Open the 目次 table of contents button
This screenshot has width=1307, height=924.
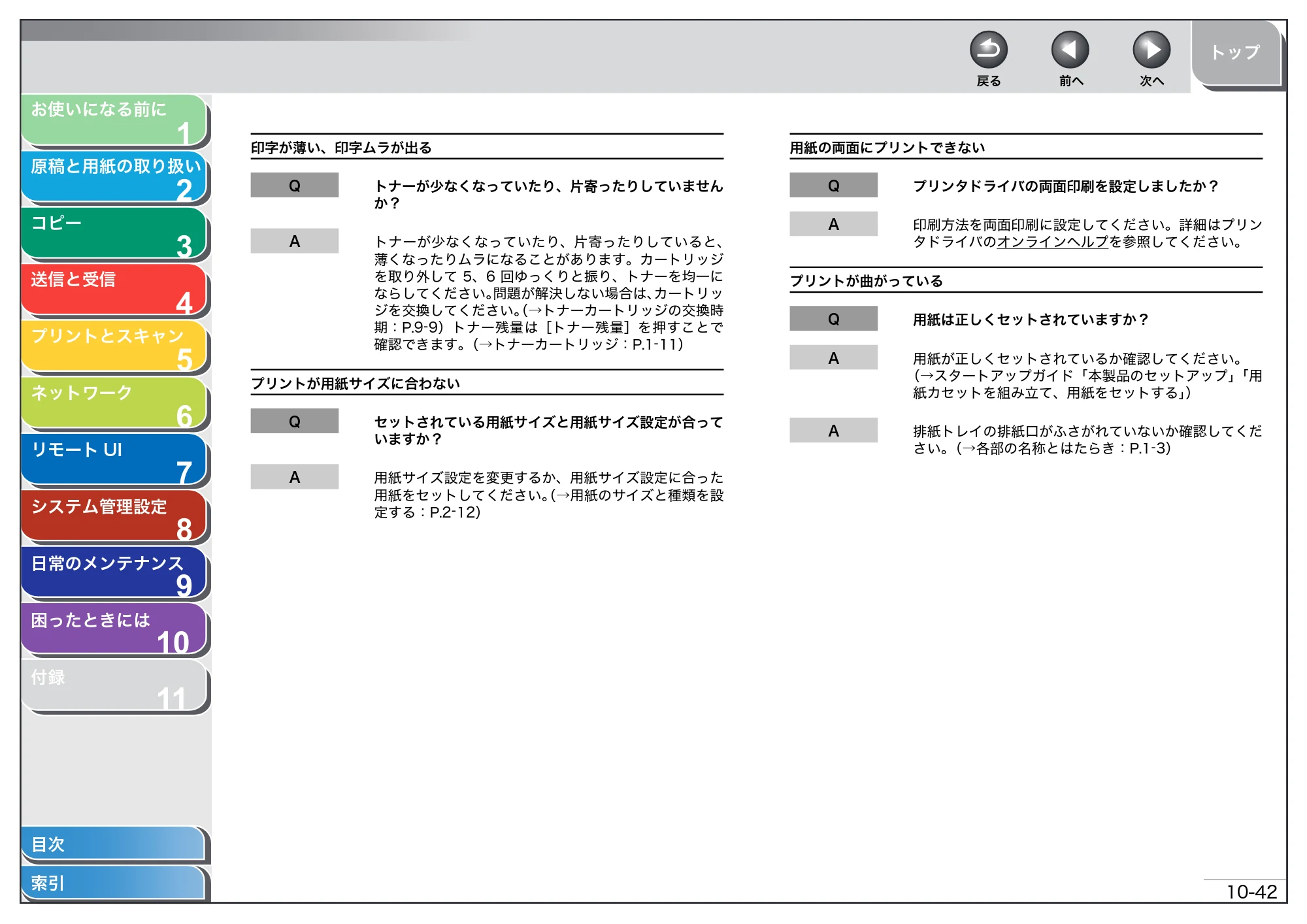click(114, 844)
